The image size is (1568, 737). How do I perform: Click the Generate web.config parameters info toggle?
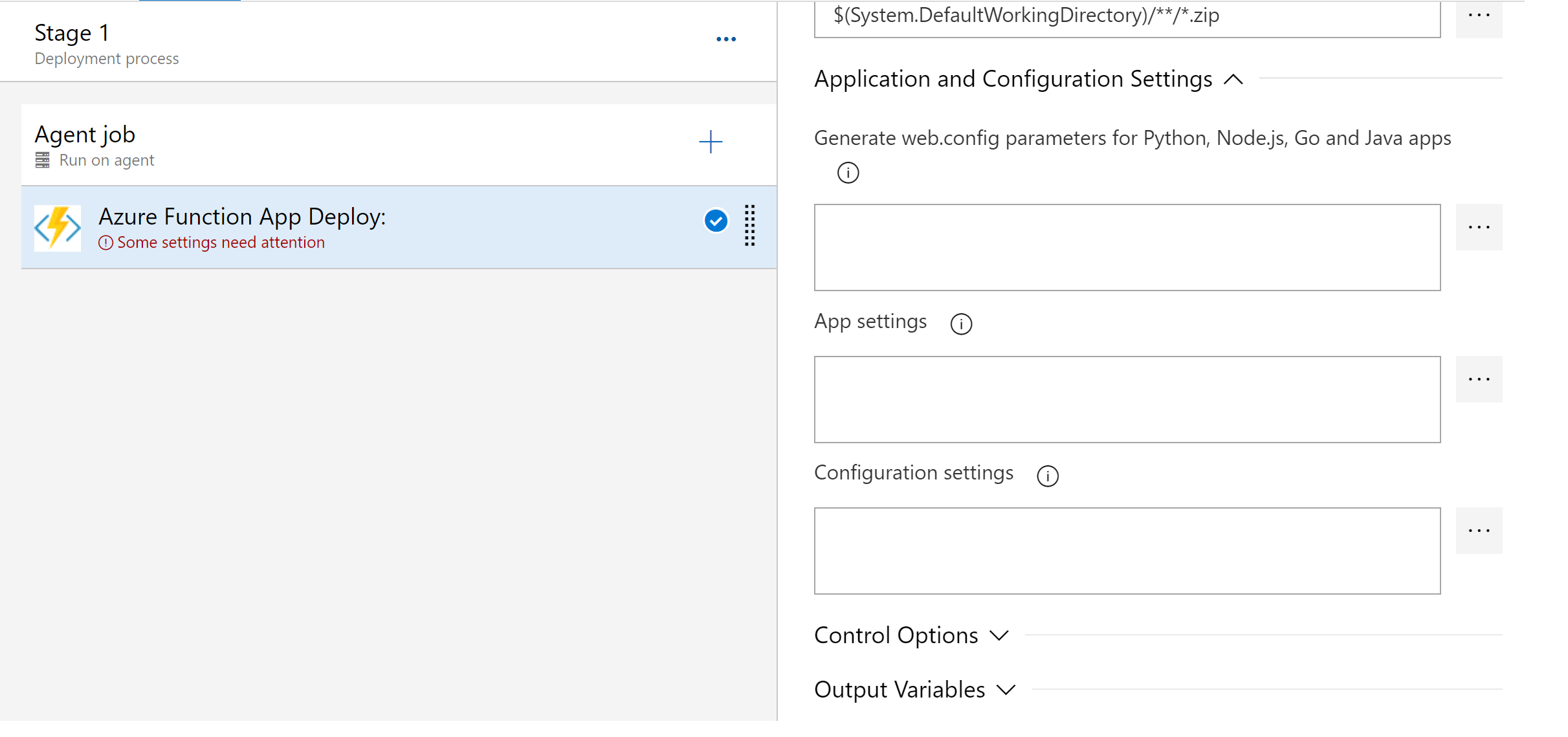[x=847, y=173]
